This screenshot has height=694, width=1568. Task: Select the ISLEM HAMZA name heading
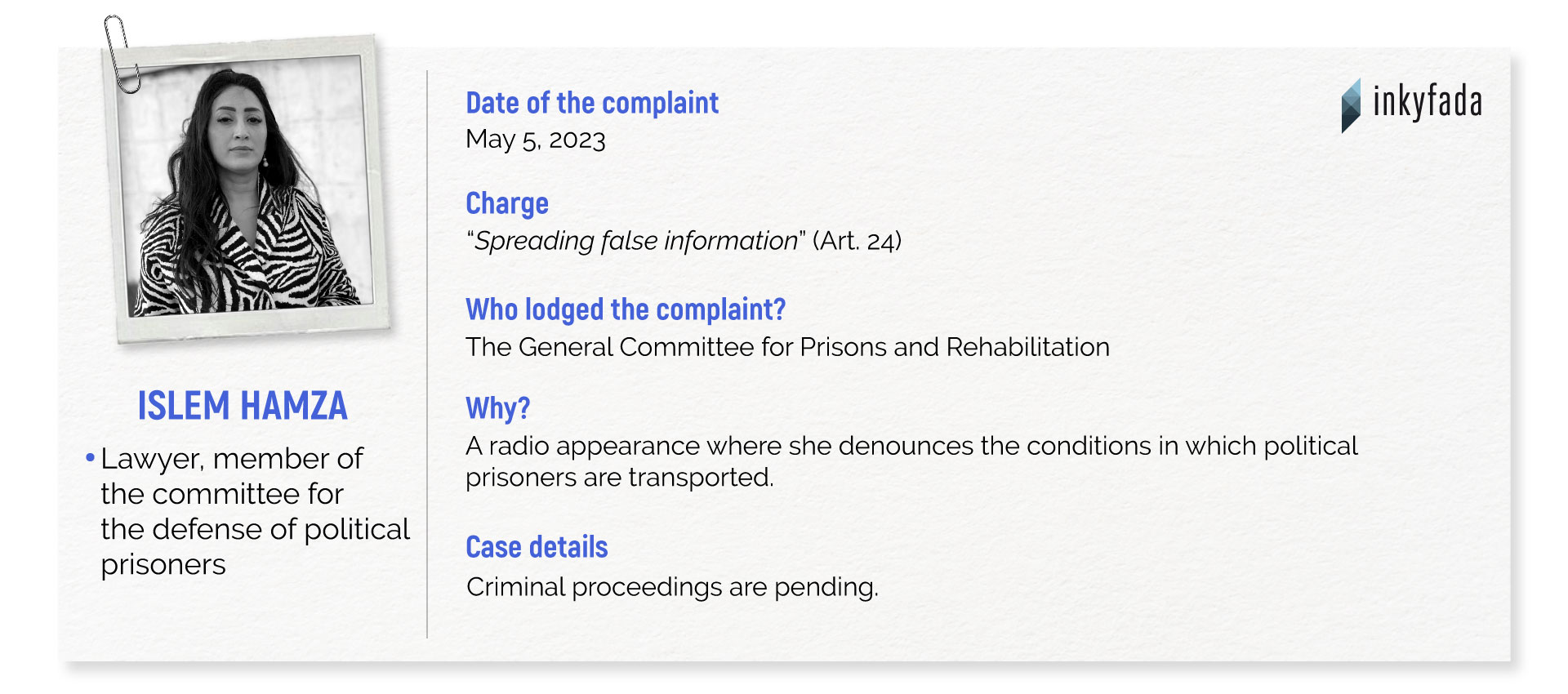click(x=243, y=406)
